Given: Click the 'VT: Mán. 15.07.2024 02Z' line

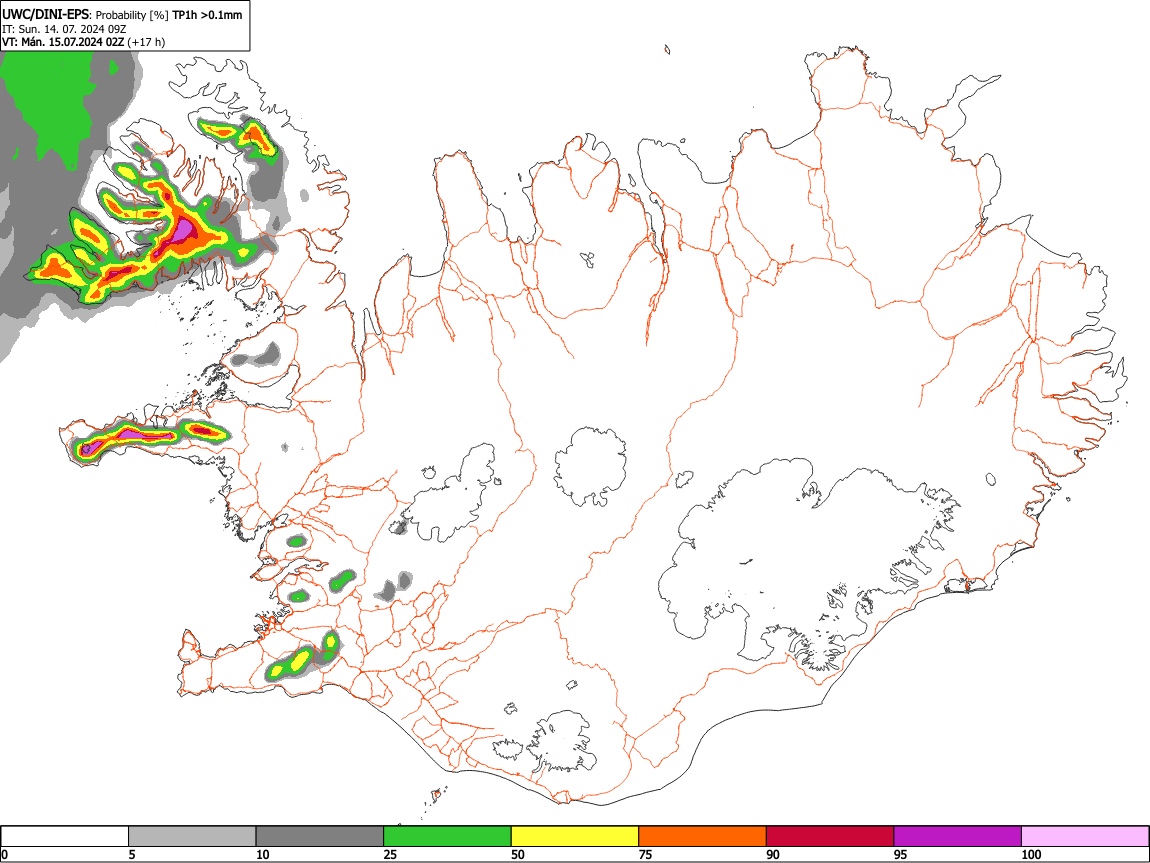Looking at the screenshot, I should 63,42.
